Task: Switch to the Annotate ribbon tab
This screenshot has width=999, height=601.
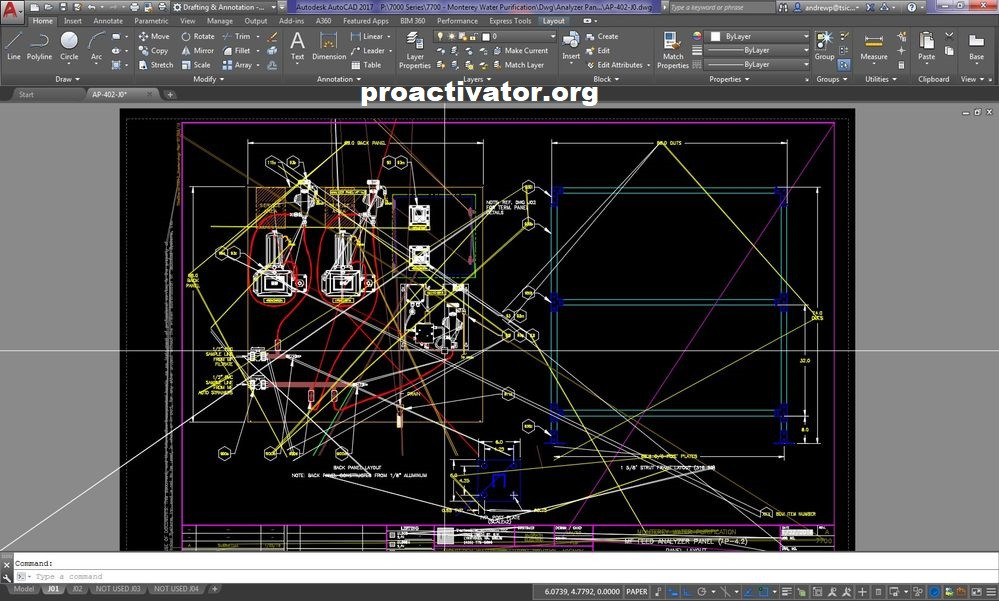Action: (108, 21)
